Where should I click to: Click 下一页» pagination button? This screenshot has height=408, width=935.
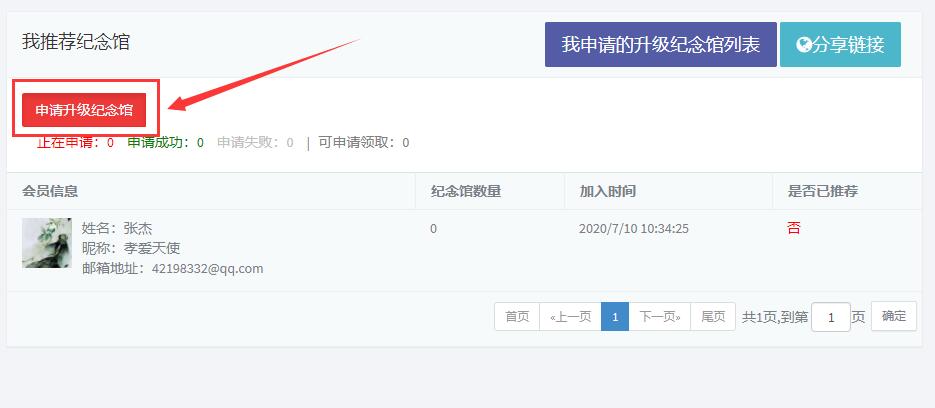(x=660, y=317)
